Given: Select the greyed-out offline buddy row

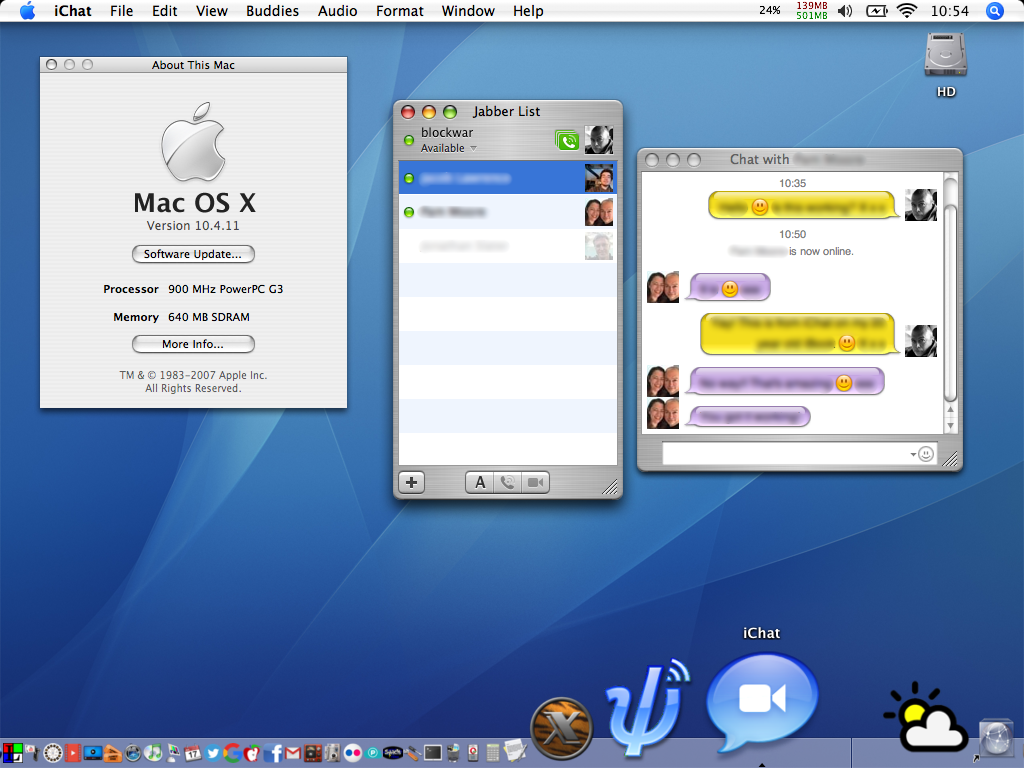Looking at the screenshot, I should 508,246.
